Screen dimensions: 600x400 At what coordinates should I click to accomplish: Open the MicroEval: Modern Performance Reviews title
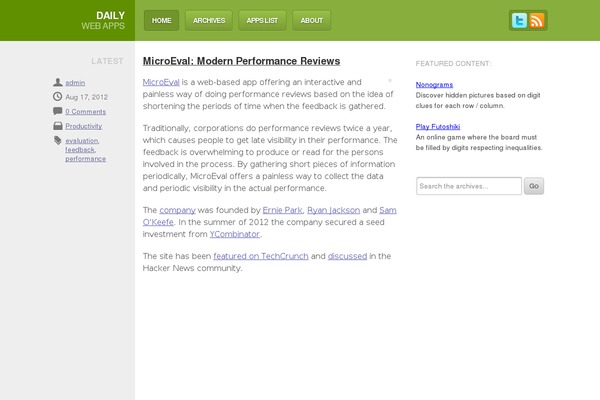[x=241, y=61]
